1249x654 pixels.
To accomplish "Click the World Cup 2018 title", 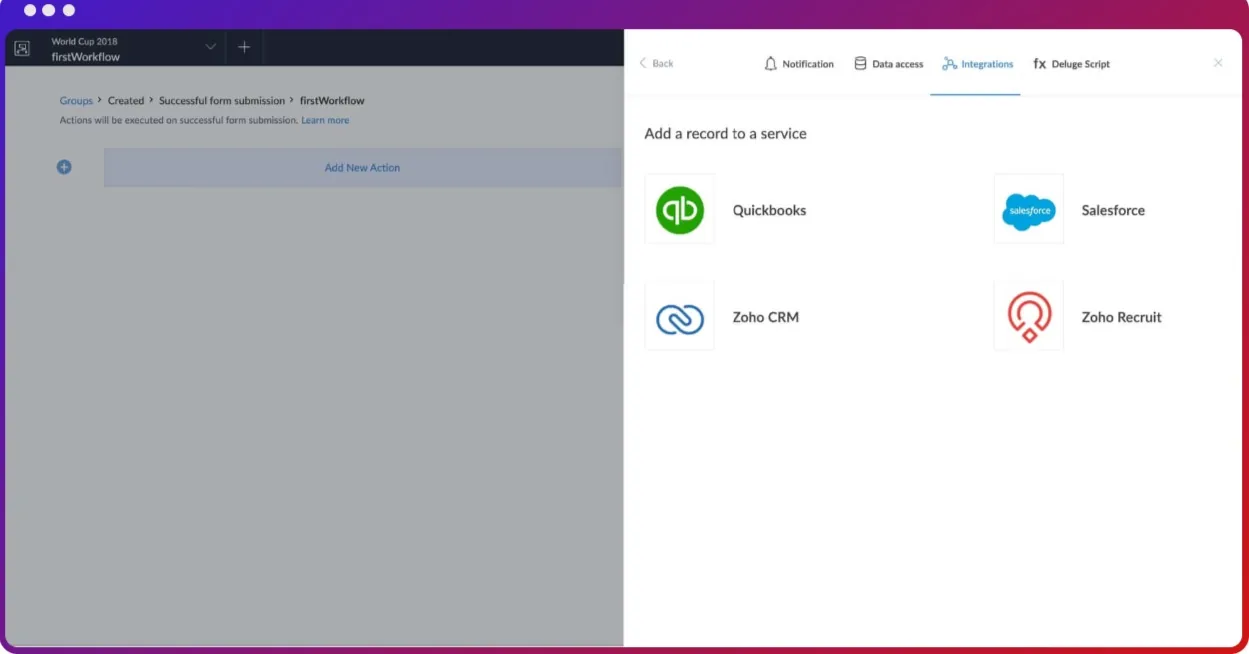I will point(84,42).
